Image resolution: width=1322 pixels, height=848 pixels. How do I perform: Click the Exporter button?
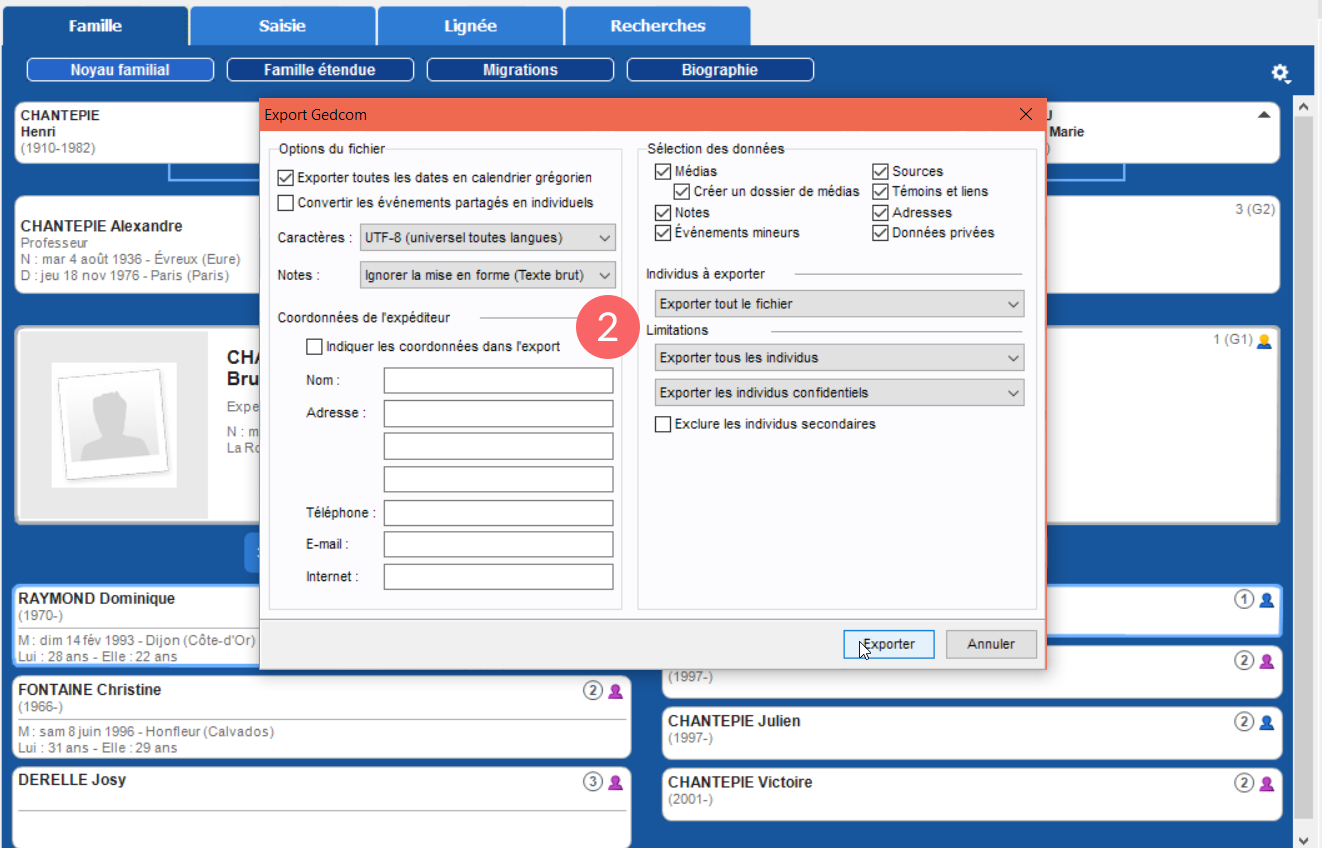888,644
